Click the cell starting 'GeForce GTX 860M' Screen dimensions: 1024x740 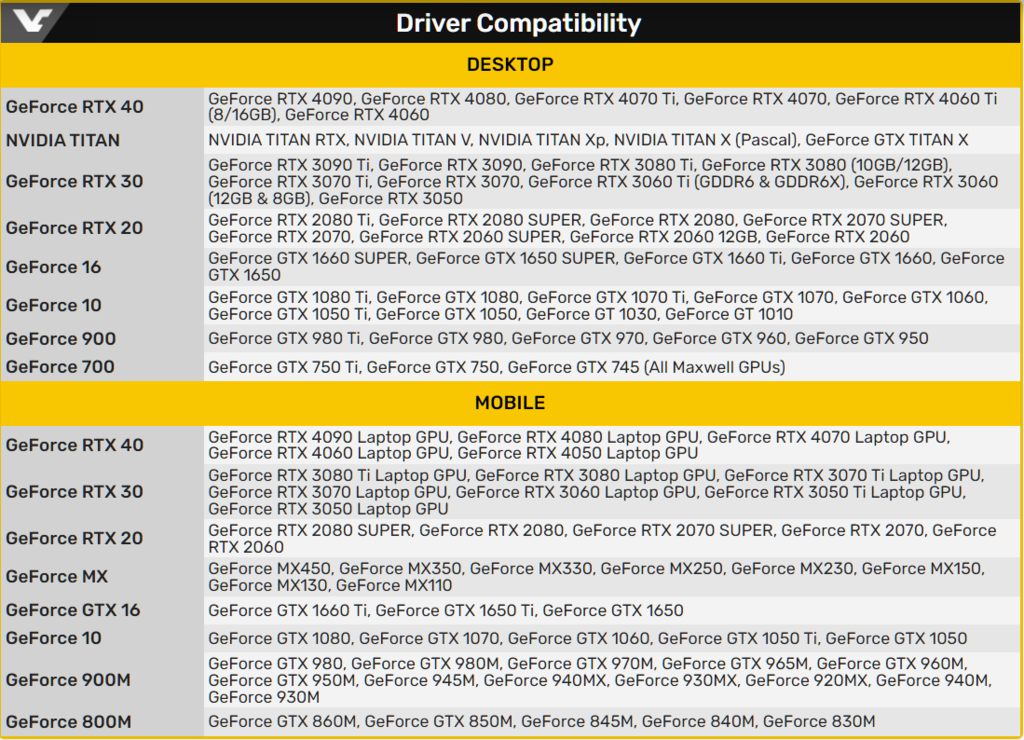612,722
